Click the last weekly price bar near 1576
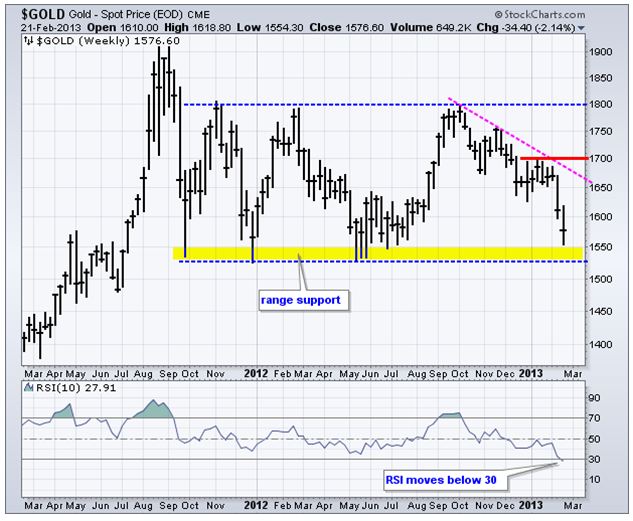This screenshot has width=633, height=521. pos(563,226)
